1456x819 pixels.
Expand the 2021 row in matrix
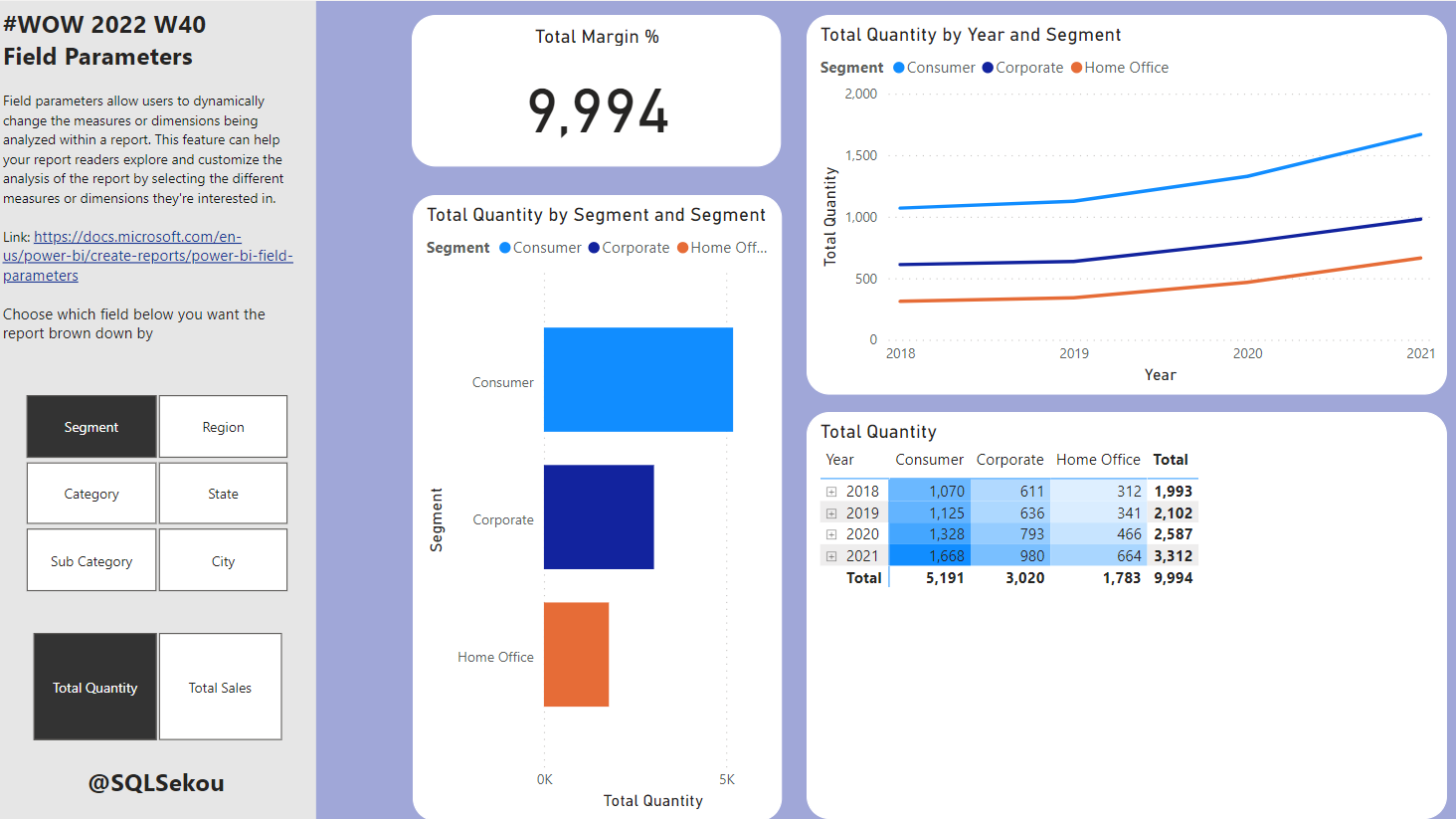coord(831,556)
